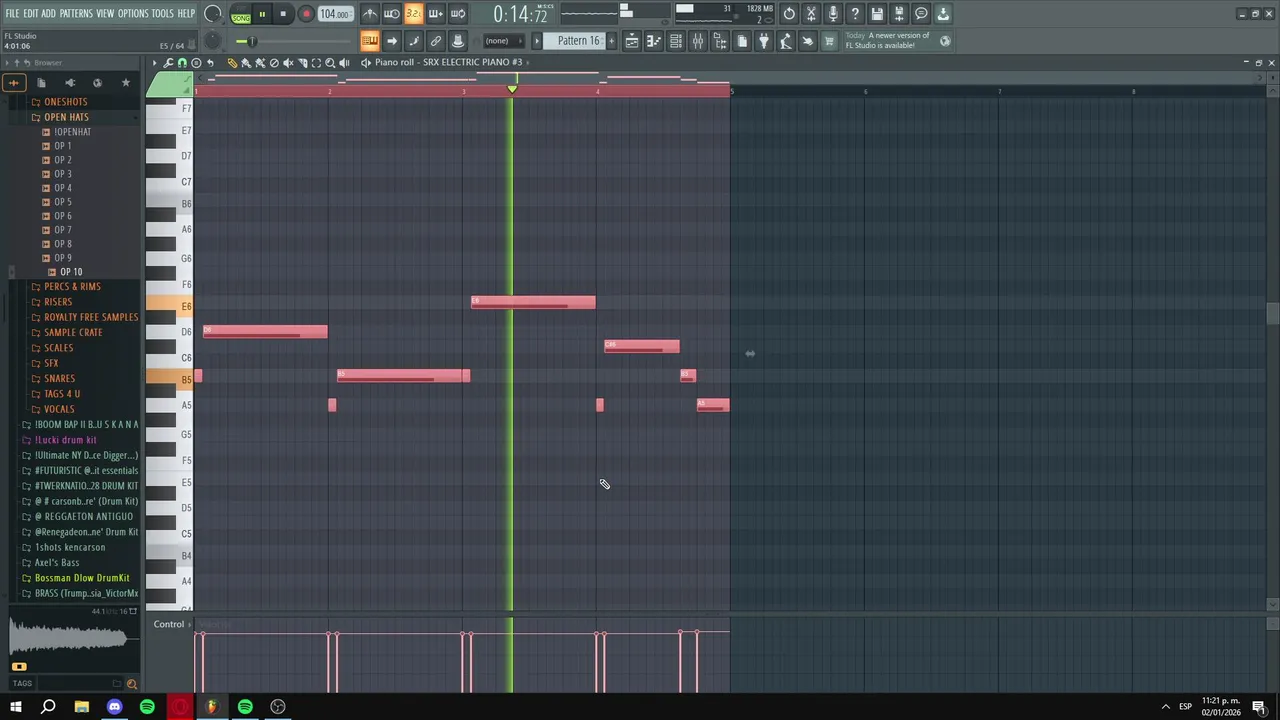This screenshot has width=1280, height=720.
Task: Open the TOOLS menu
Action: point(163,14)
